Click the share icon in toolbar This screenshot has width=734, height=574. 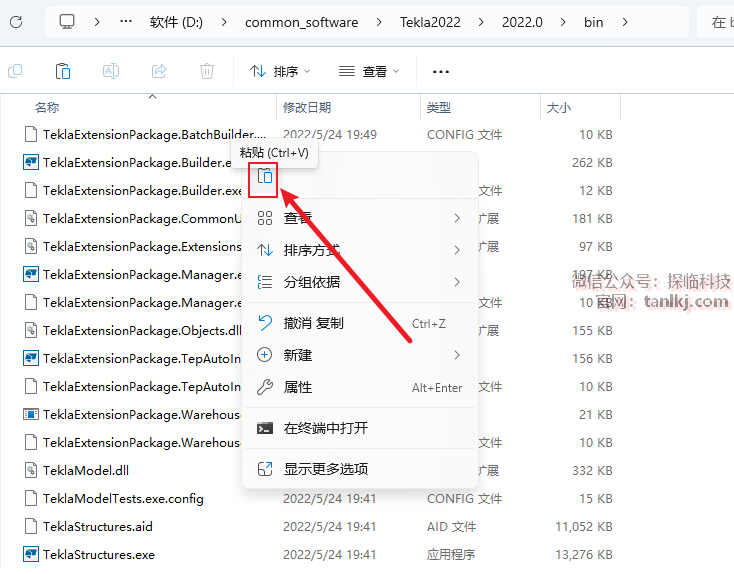coord(159,71)
